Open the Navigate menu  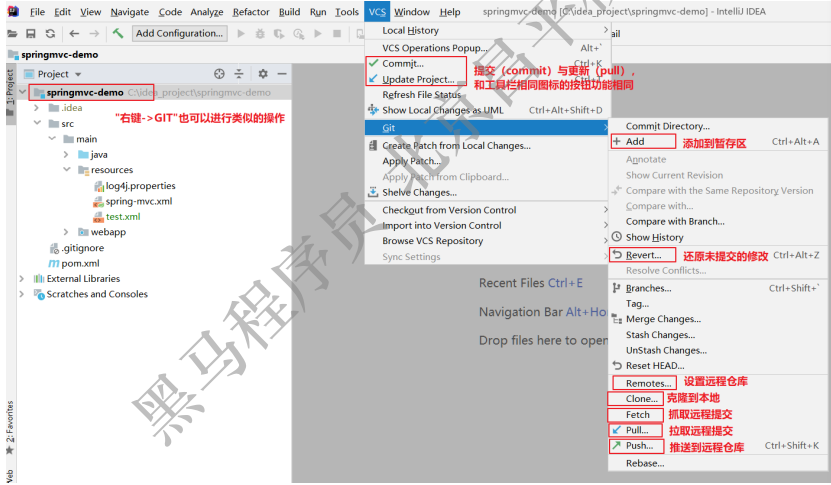129,12
